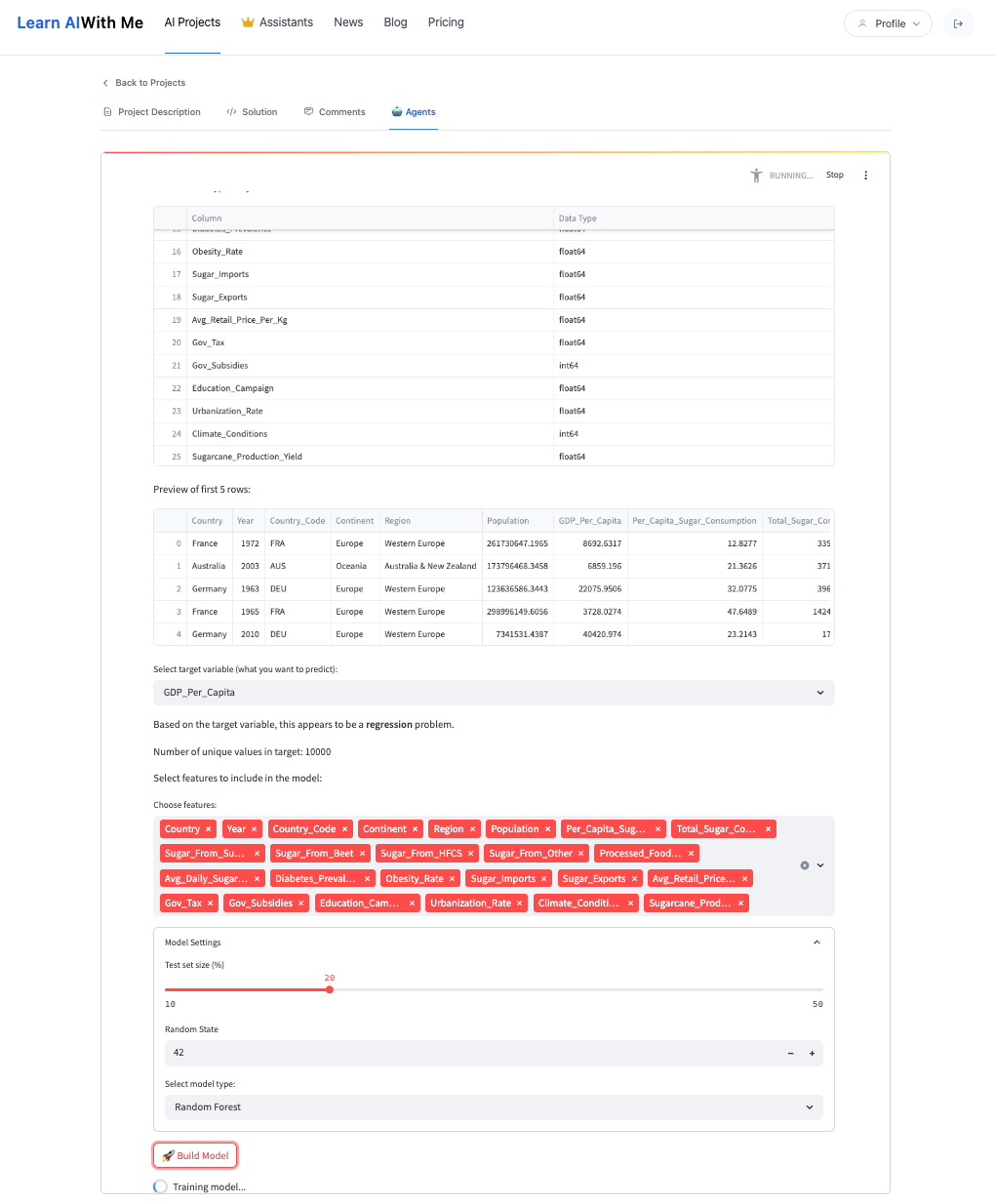The height and width of the screenshot is (1204, 995).
Task: Click the Learn AI With Me logo
Action: (x=80, y=22)
